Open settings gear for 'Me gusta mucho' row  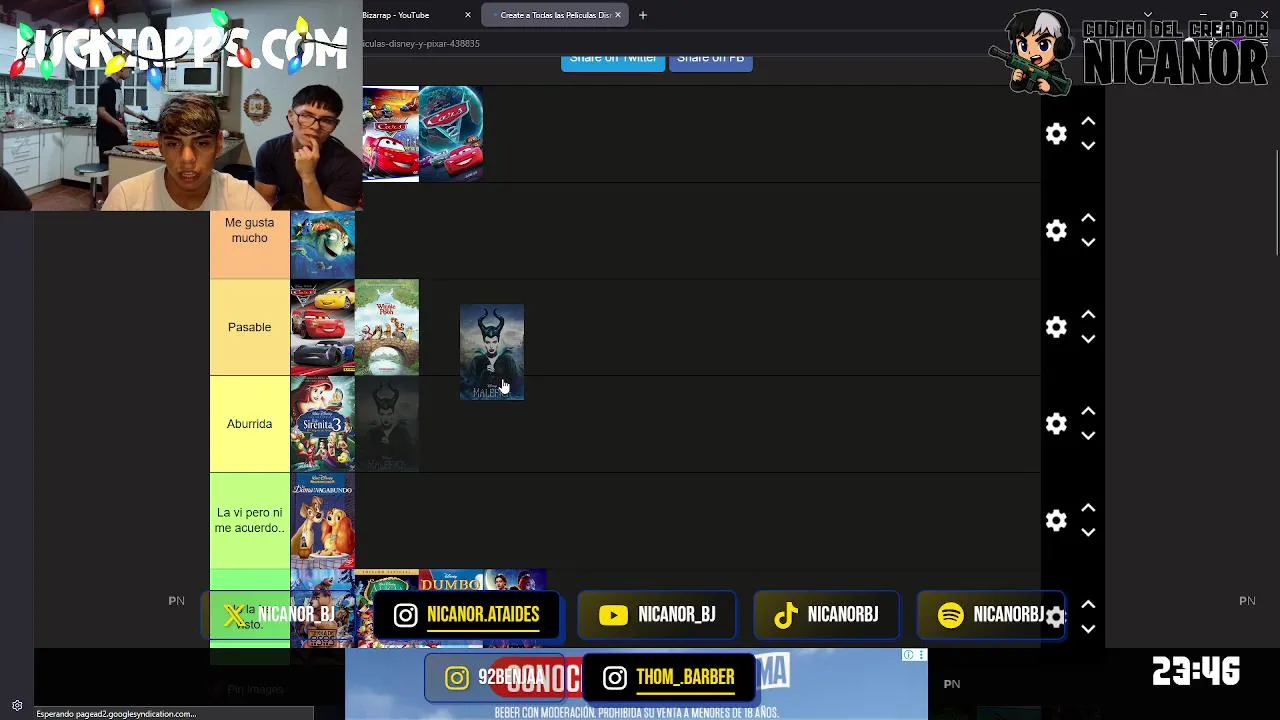1056,231
